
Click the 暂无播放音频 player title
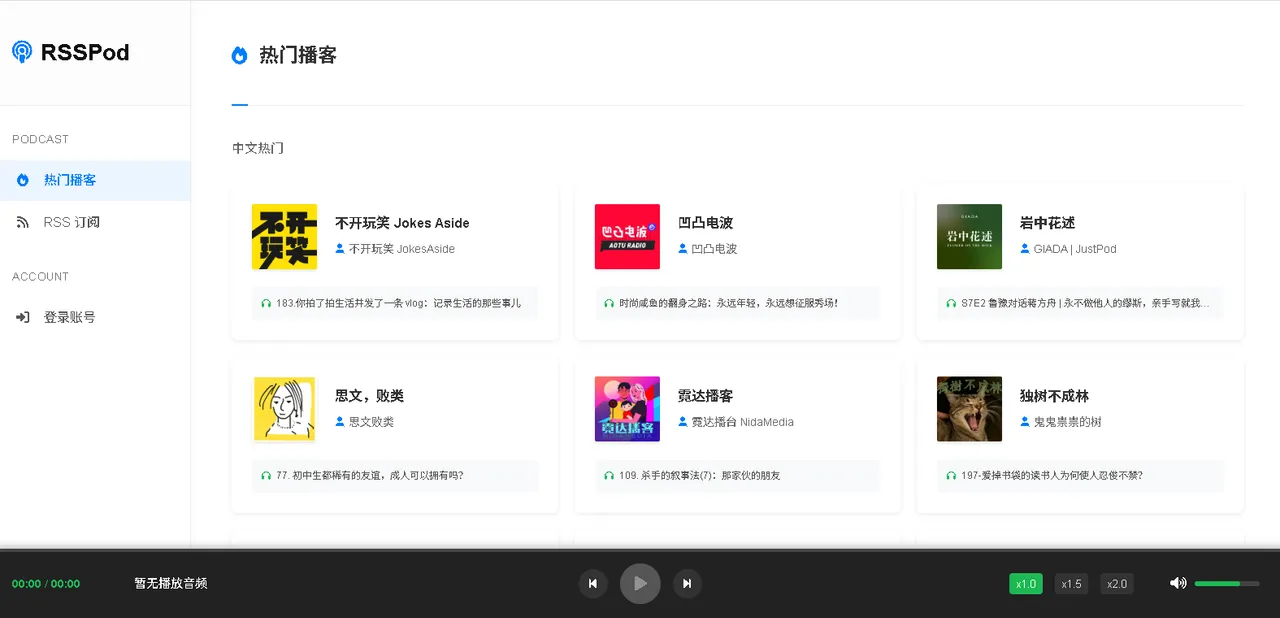171,584
